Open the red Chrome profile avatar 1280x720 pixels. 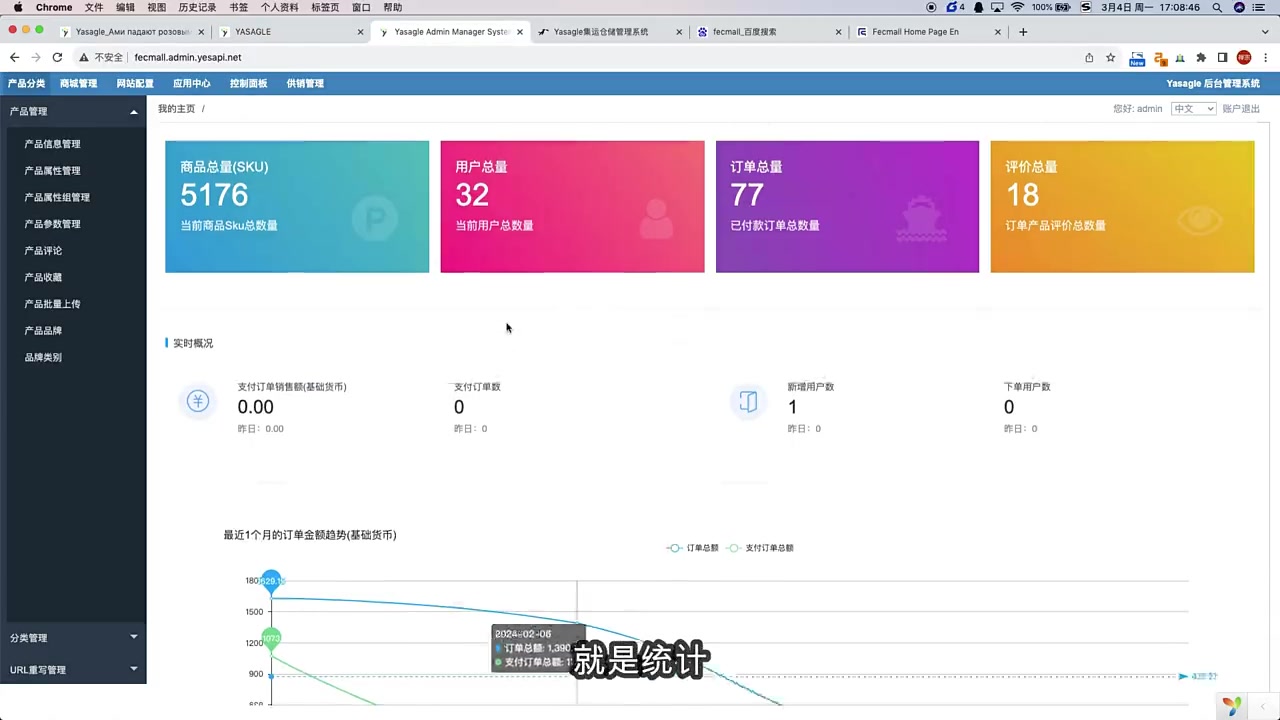pos(1244,58)
